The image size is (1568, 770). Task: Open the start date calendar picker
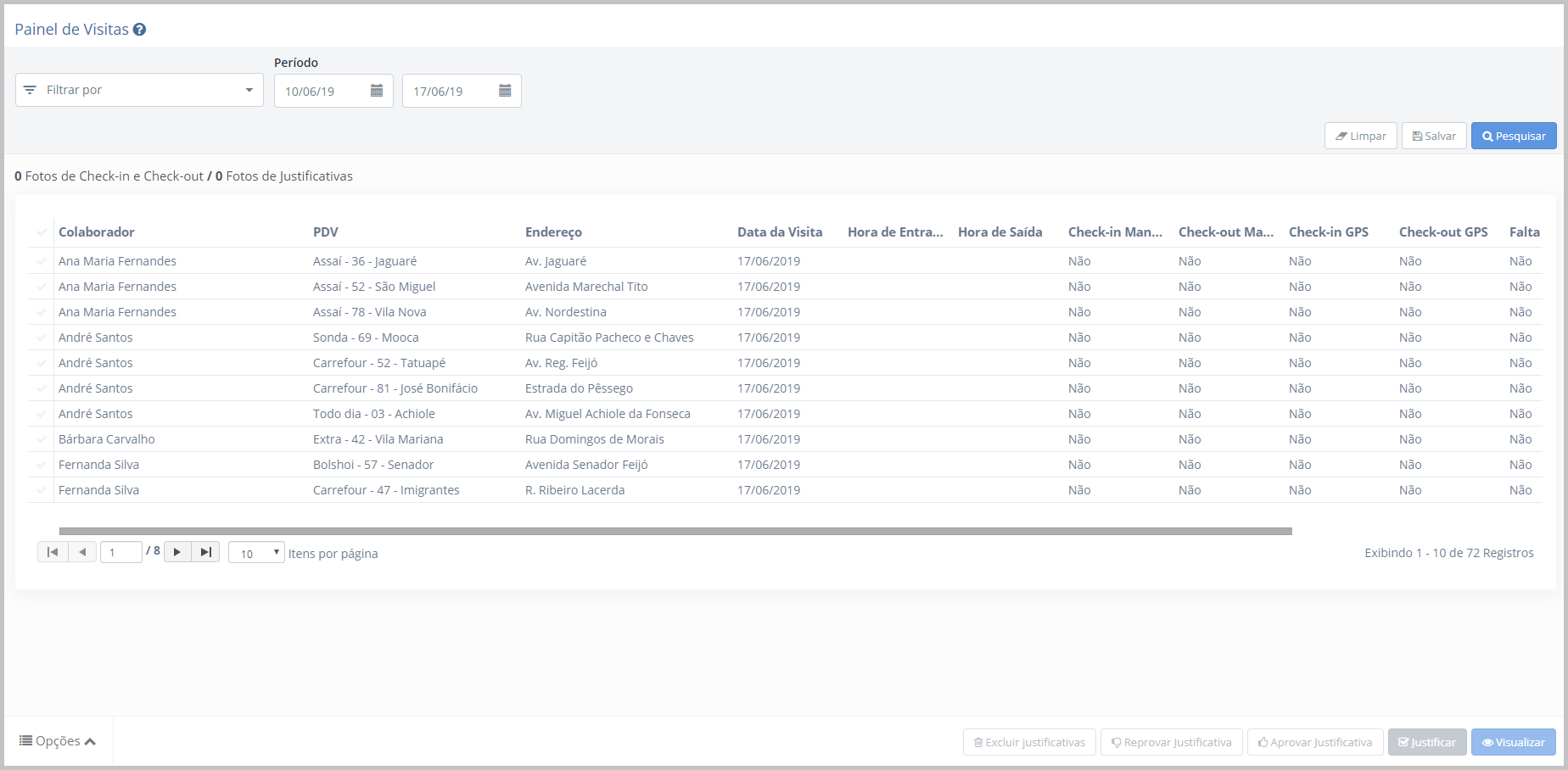click(x=377, y=91)
